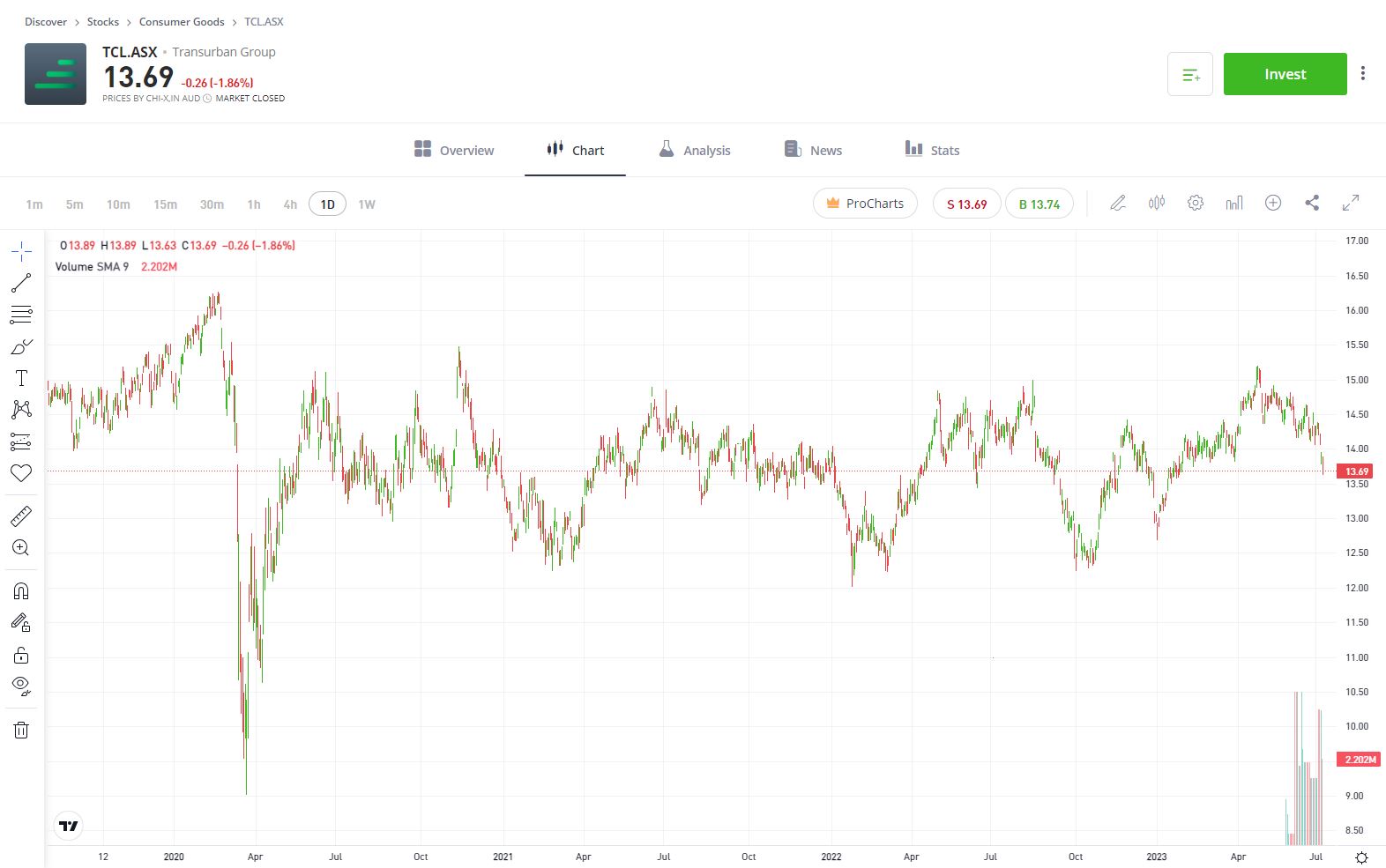Select the 4h timeframe
Viewport: 1386px width, 868px height.
coord(290,204)
